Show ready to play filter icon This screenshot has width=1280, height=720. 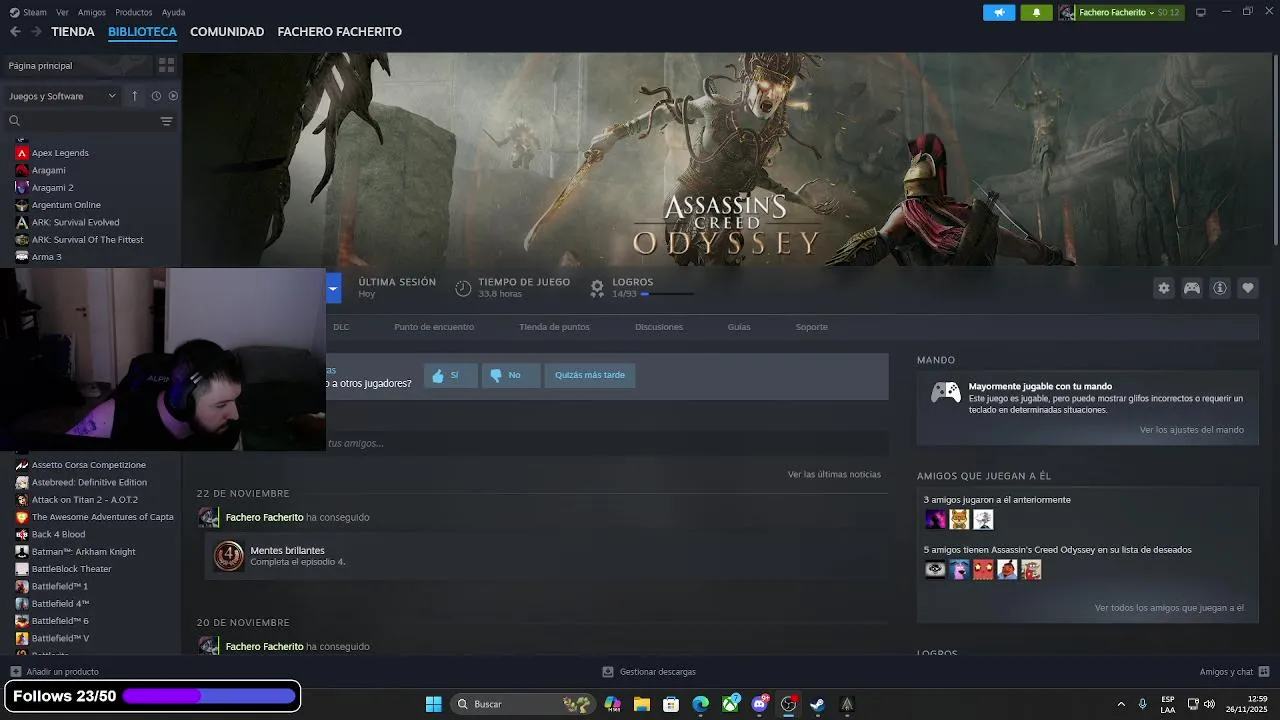(173, 96)
